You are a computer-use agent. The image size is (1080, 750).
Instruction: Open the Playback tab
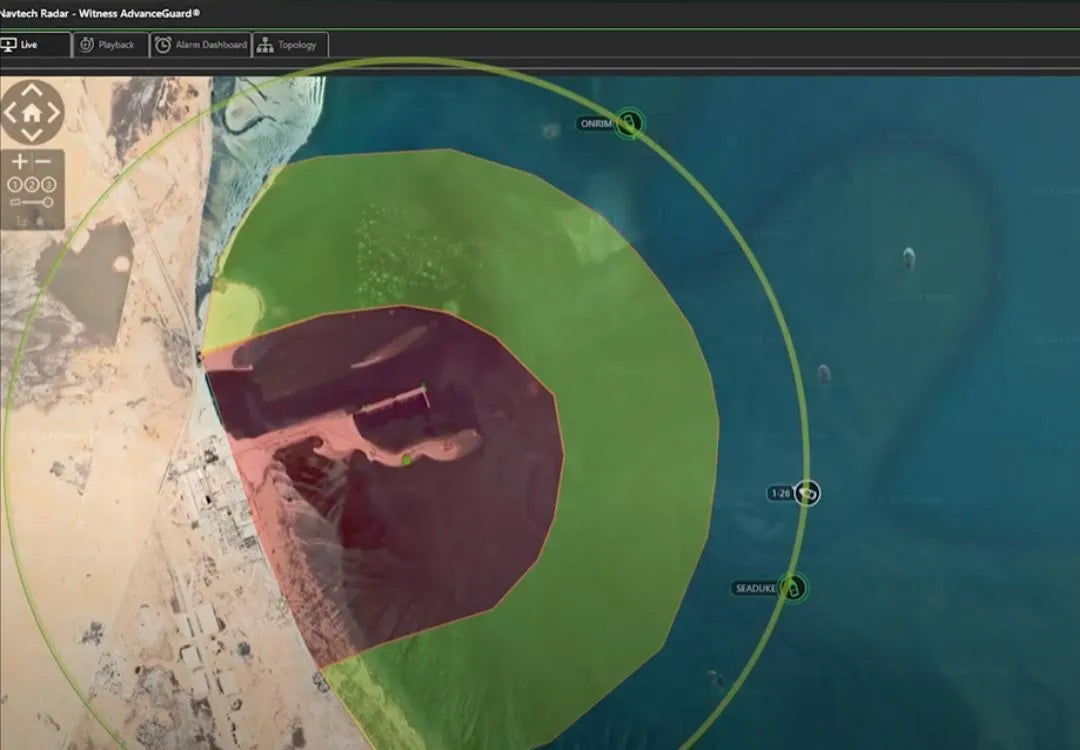pos(110,45)
